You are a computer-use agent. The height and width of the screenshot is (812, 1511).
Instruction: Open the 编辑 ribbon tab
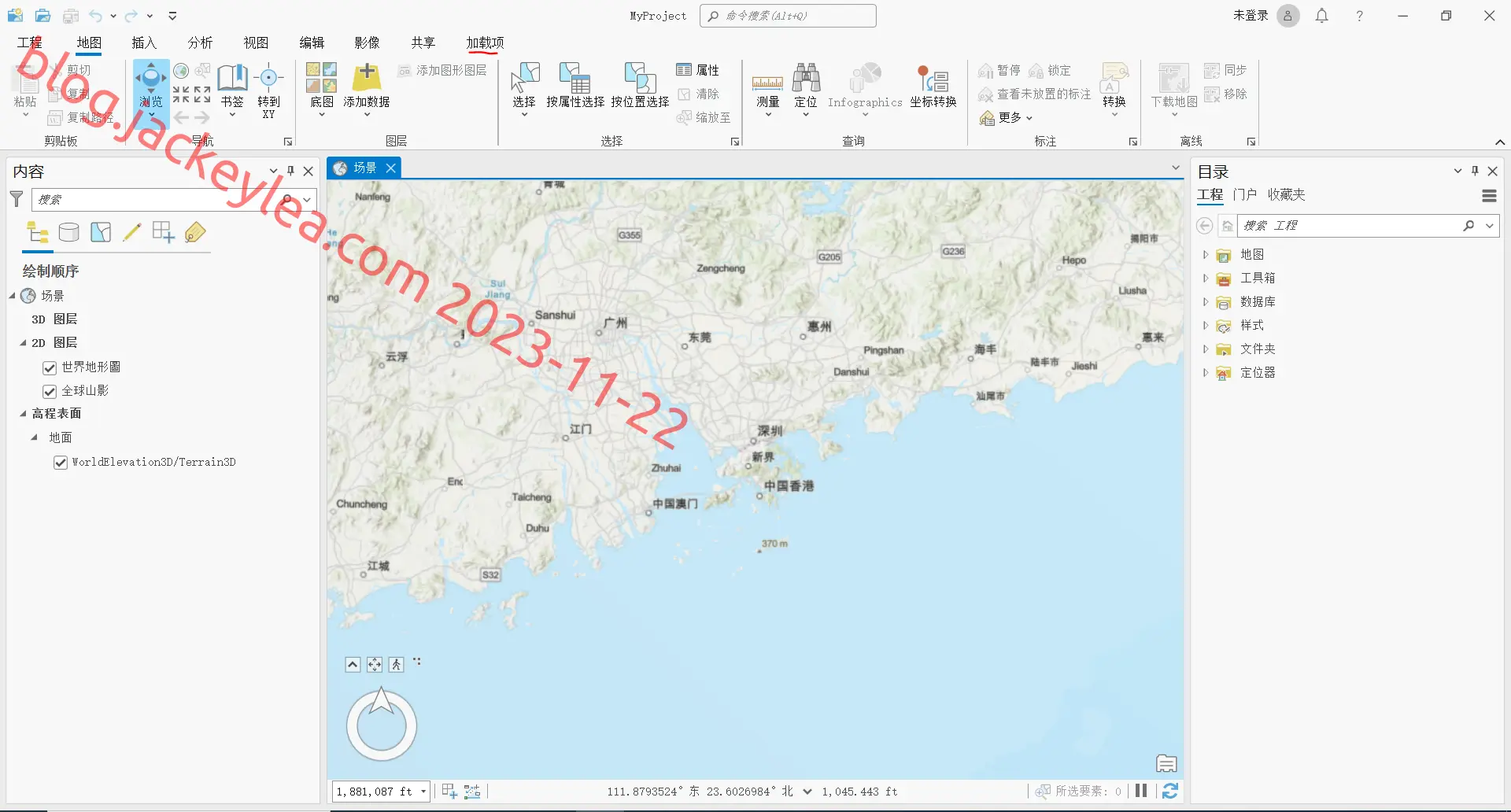click(x=312, y=42)
